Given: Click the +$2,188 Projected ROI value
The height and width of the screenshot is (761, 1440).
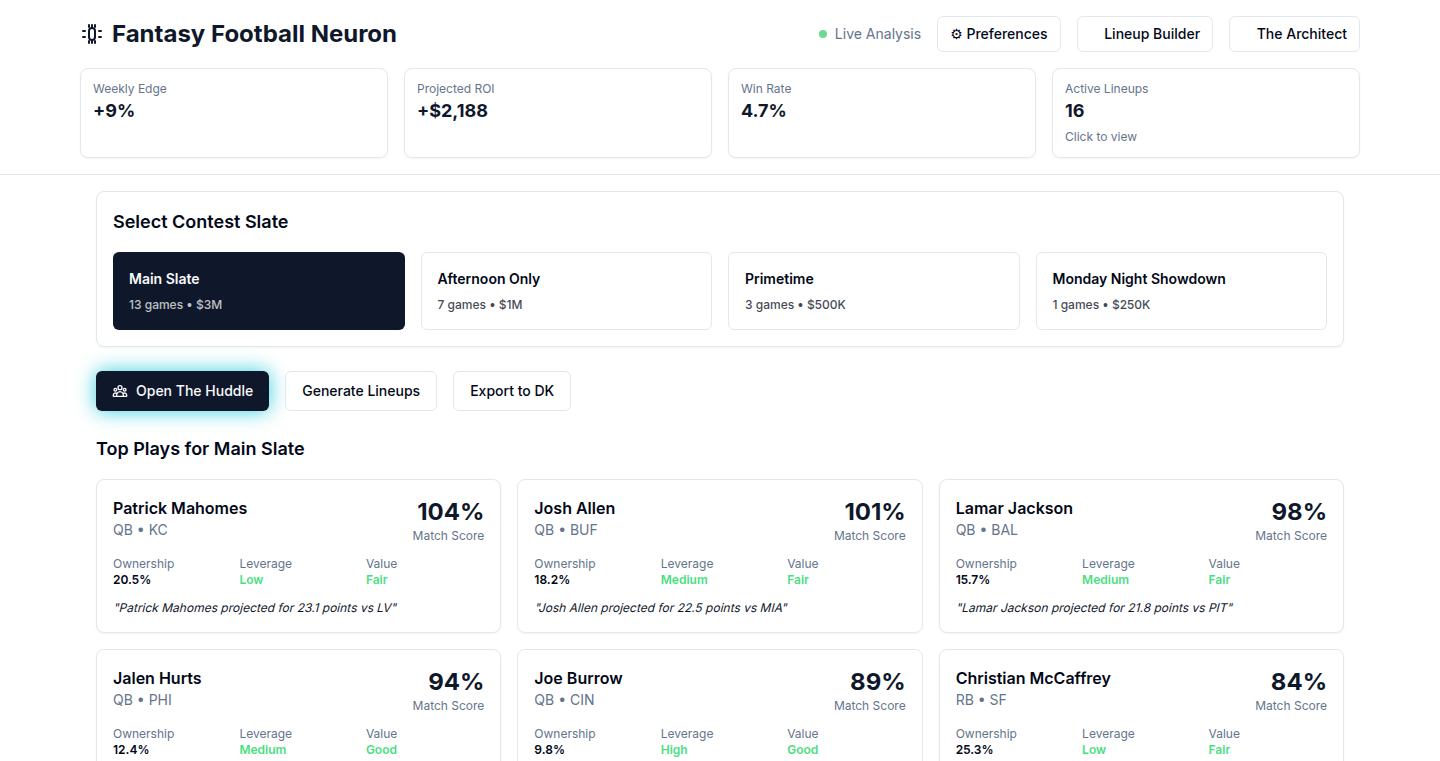Looking at the screenshot, I should pyautogui.click(x=452, y=111).
